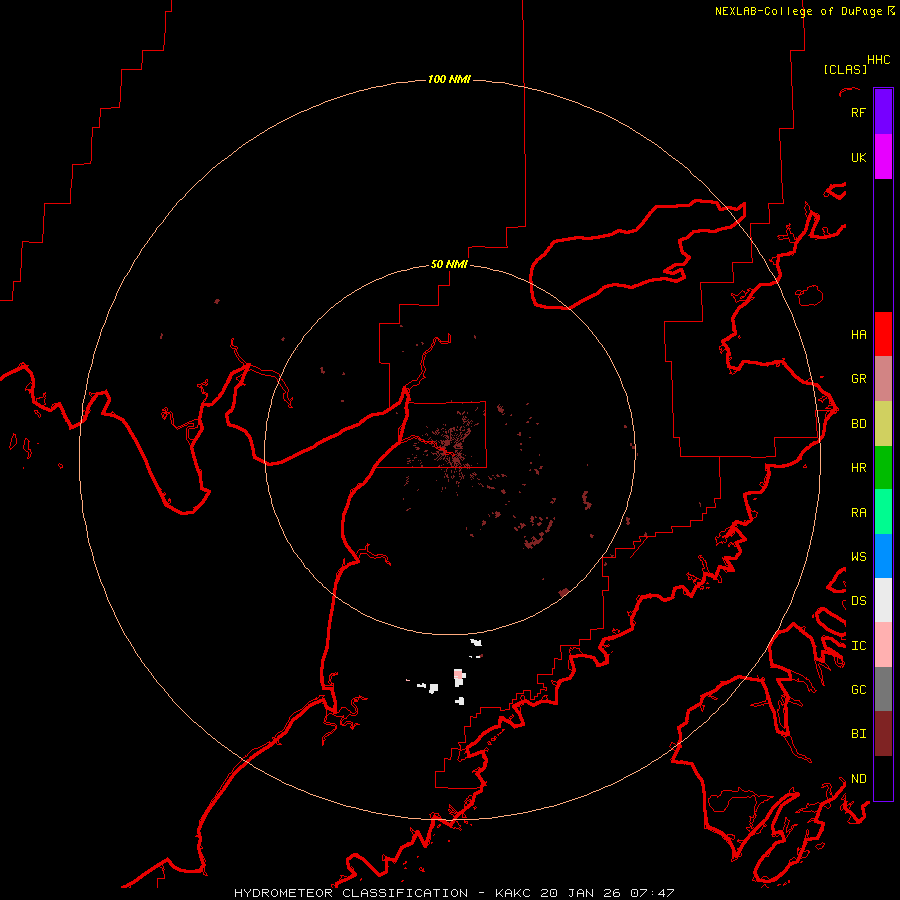Select the BD yellow legend block
The height and width of the screenshot is (900, 900).
(883, 424)
